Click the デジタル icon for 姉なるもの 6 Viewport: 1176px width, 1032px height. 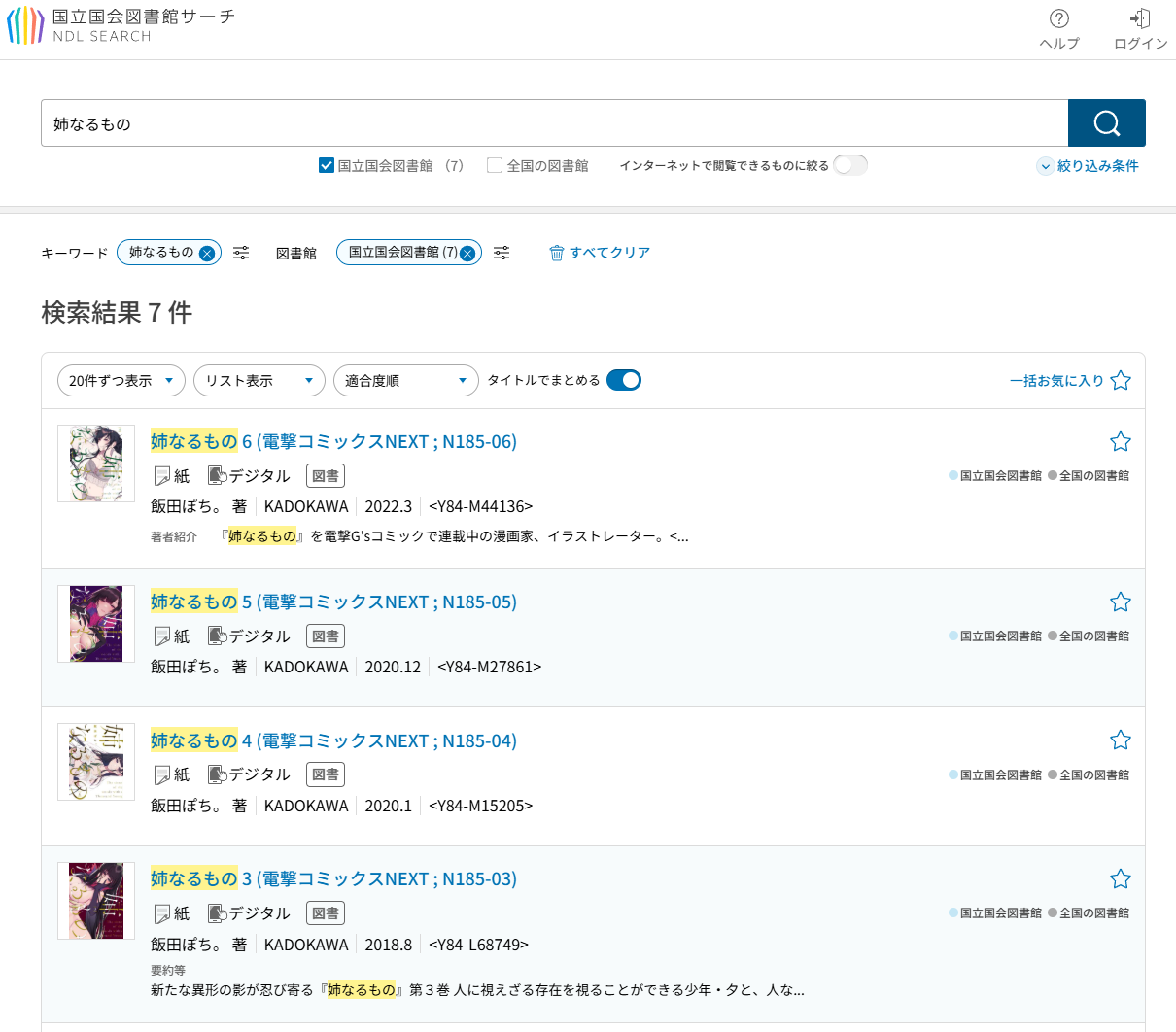[218, 476]
